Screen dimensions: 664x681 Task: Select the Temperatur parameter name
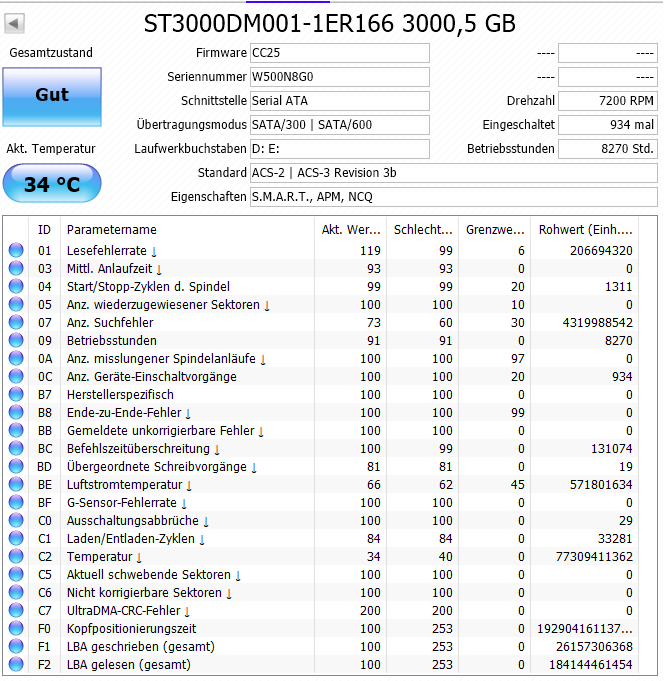pyautogui.click(x=99, y=557)
